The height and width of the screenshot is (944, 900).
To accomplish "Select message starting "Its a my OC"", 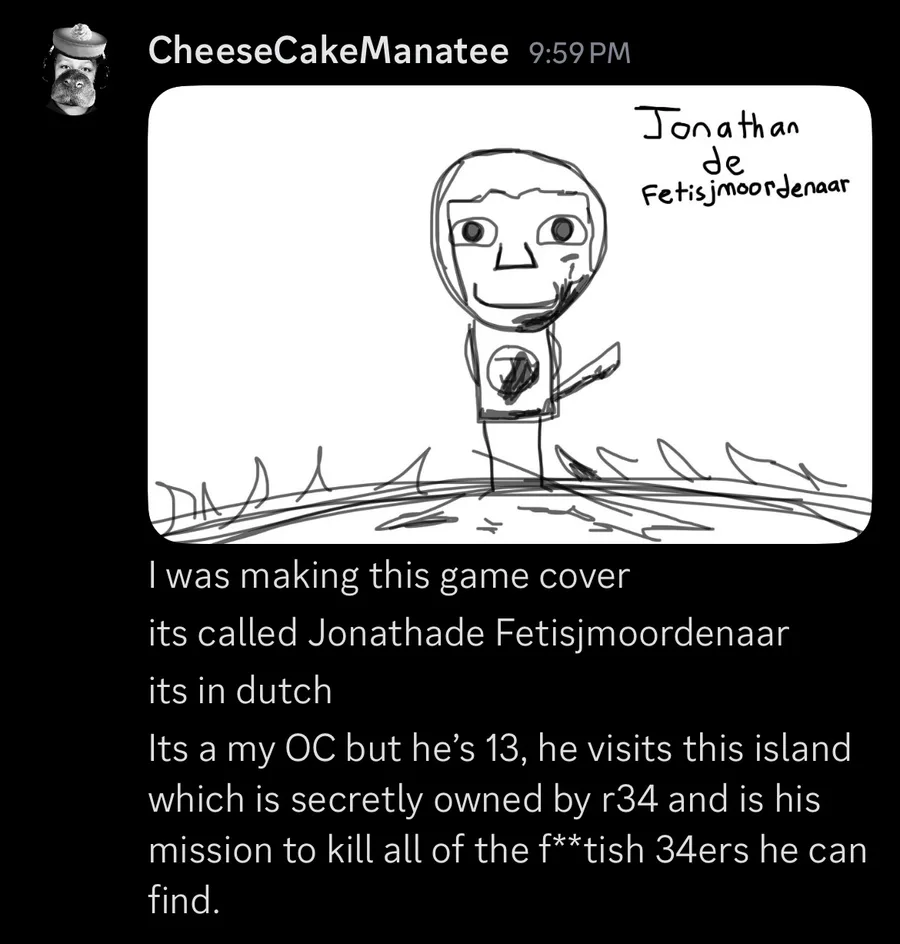I will pyautogui.click(x=507, y=824).
